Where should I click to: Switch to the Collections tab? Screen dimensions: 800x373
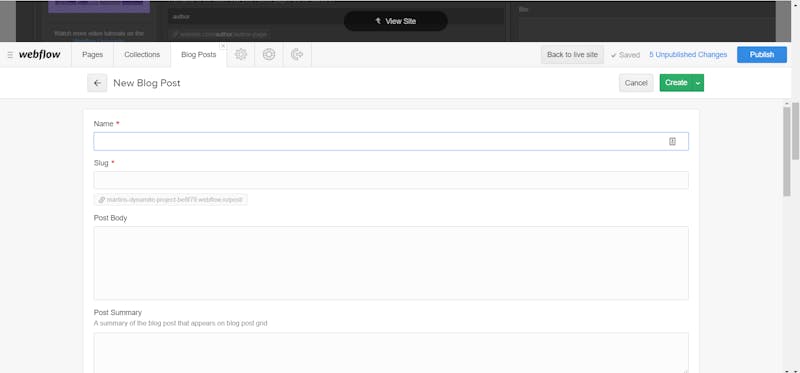142,55
